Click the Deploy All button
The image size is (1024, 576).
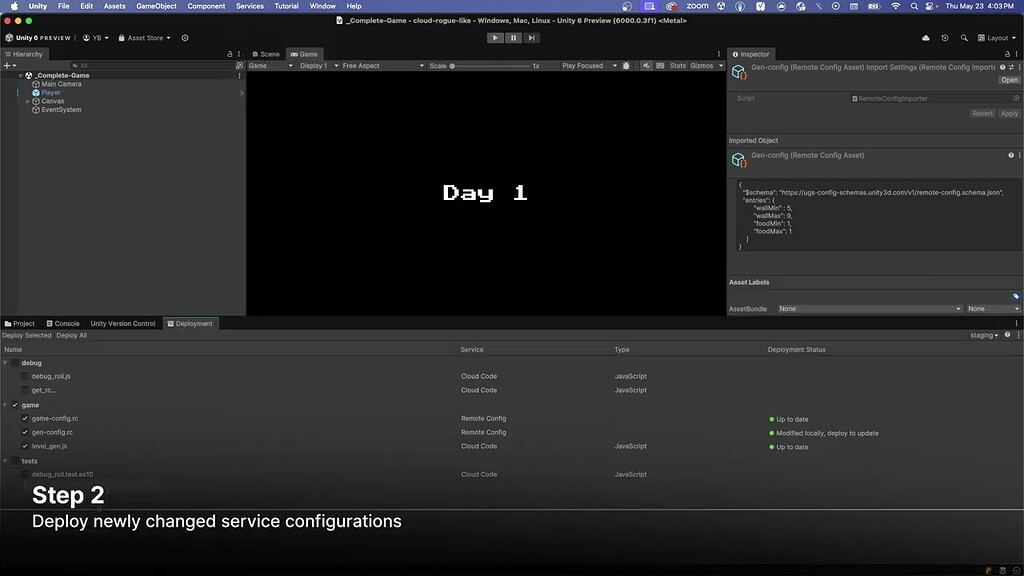pyautogui.click(x=70, y=335)
